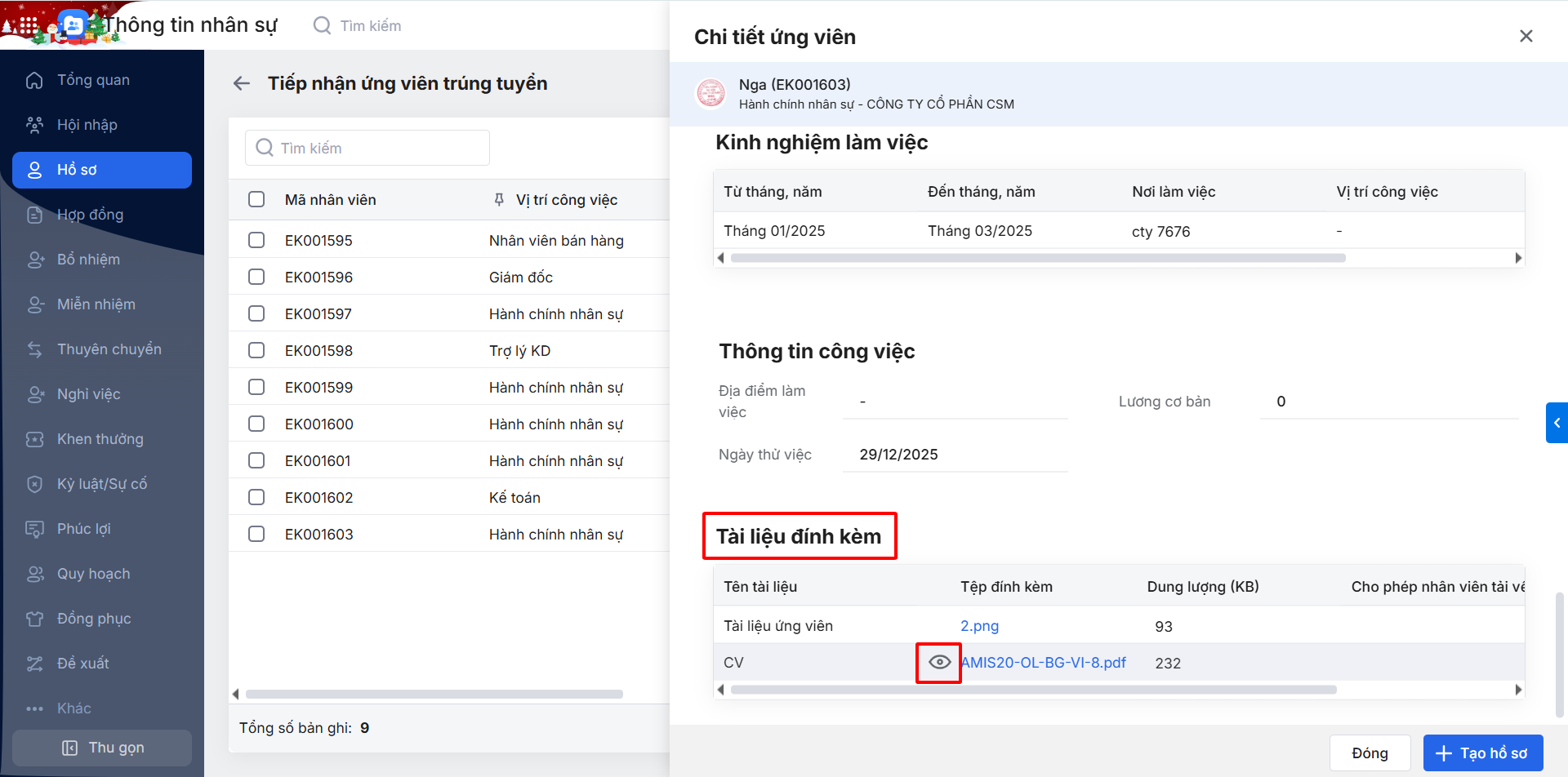Screen dimensions: 1568x777
Task: Expand the blue side panel chevron tab
Action: pyautogui.click(x=1557, y=423)
